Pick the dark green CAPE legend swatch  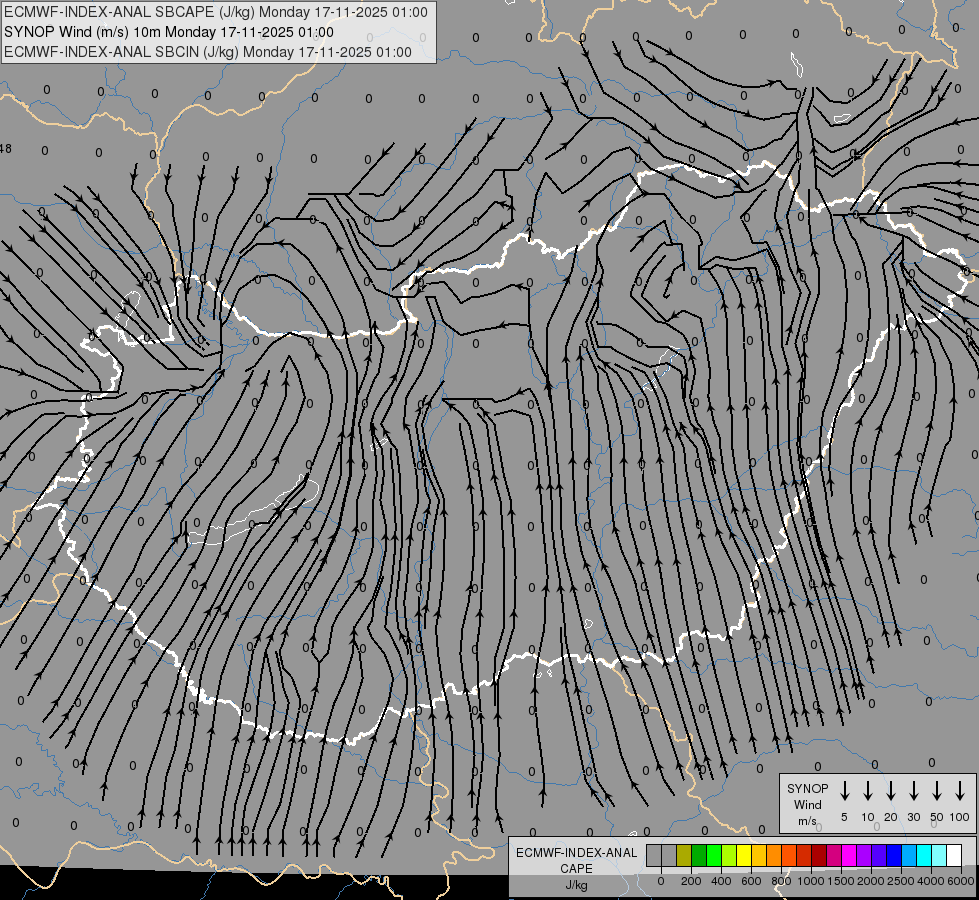click(x=699, y=855)
